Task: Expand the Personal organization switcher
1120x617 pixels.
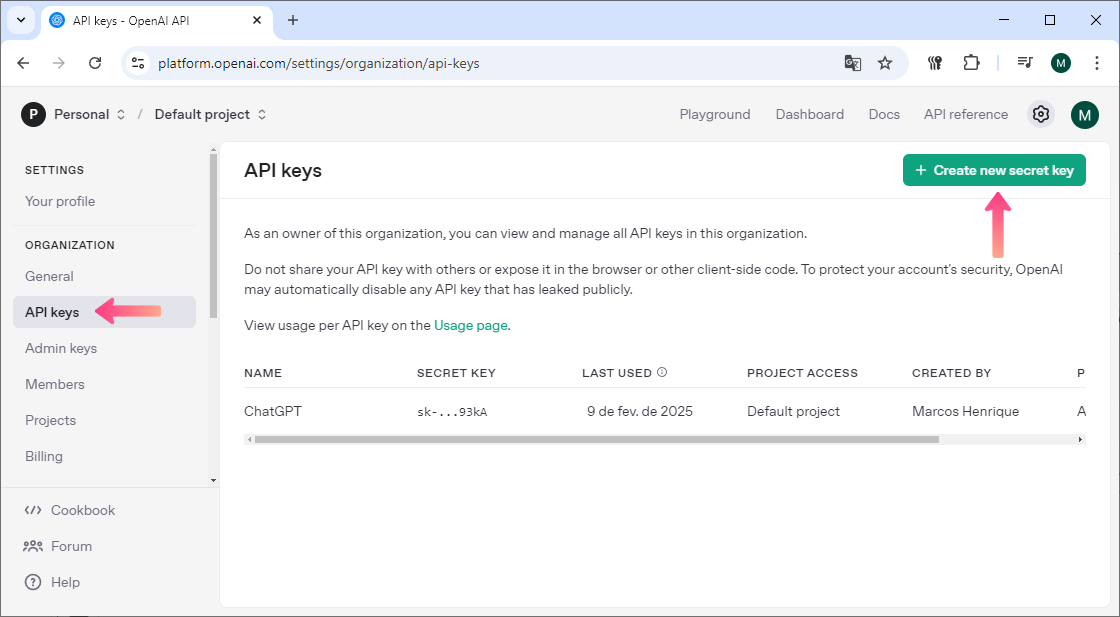Action: [x=89, y=114]
